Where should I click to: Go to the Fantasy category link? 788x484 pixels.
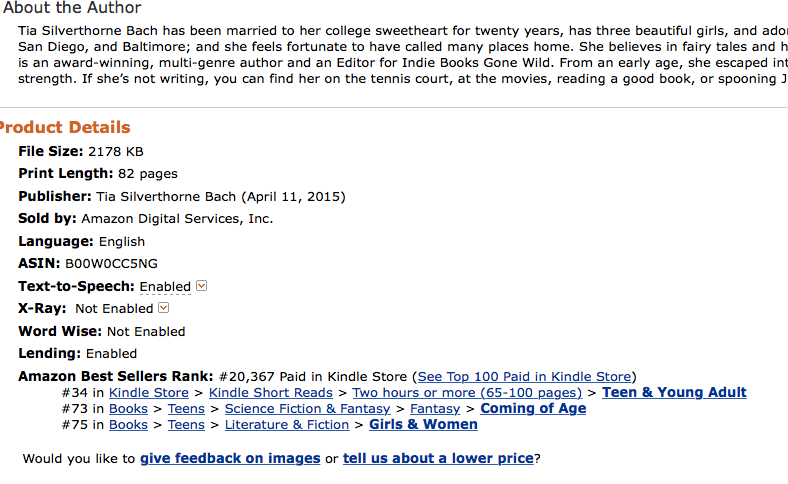coord(435,409)
